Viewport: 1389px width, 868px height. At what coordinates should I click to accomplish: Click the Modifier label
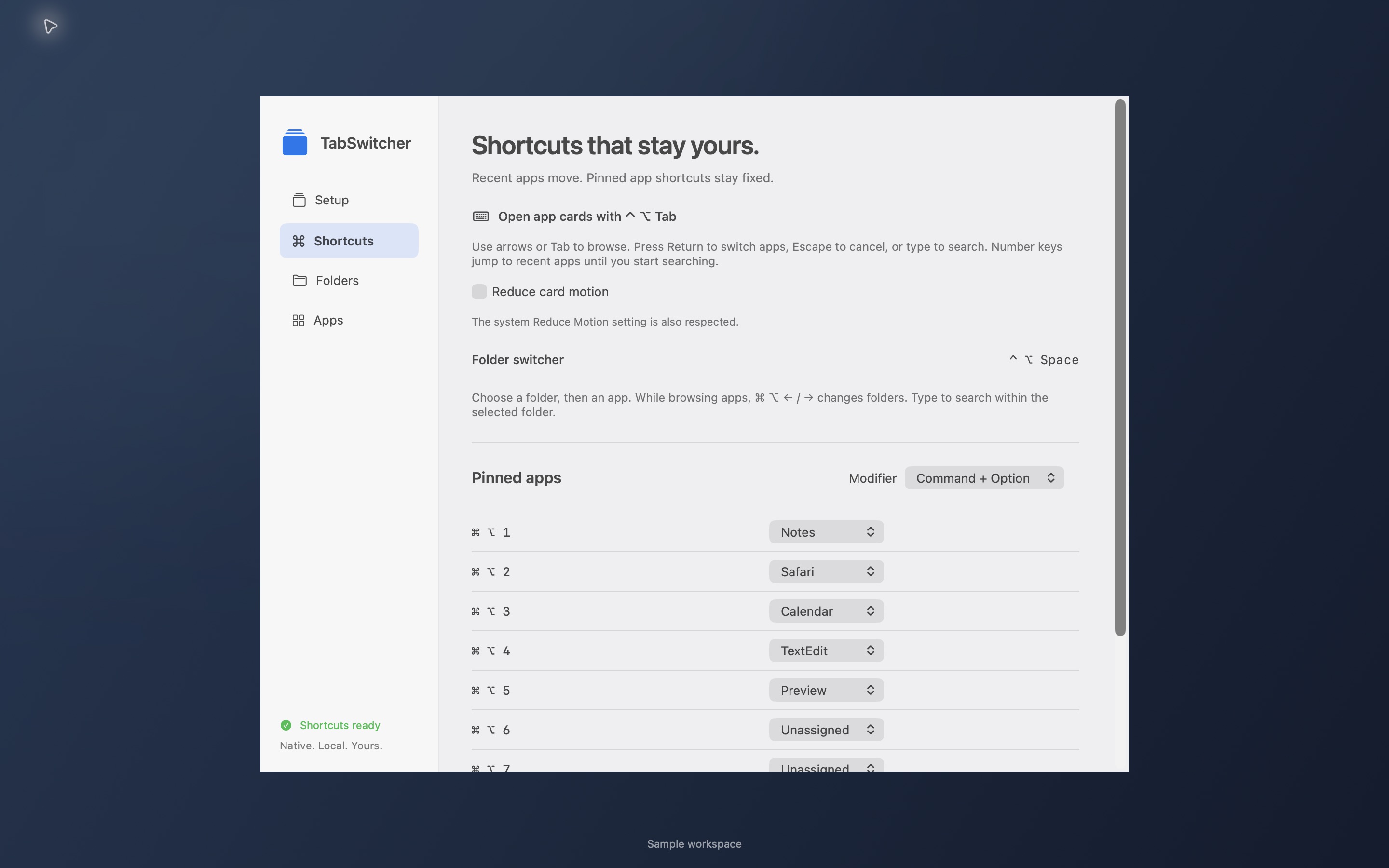point(872,479)
